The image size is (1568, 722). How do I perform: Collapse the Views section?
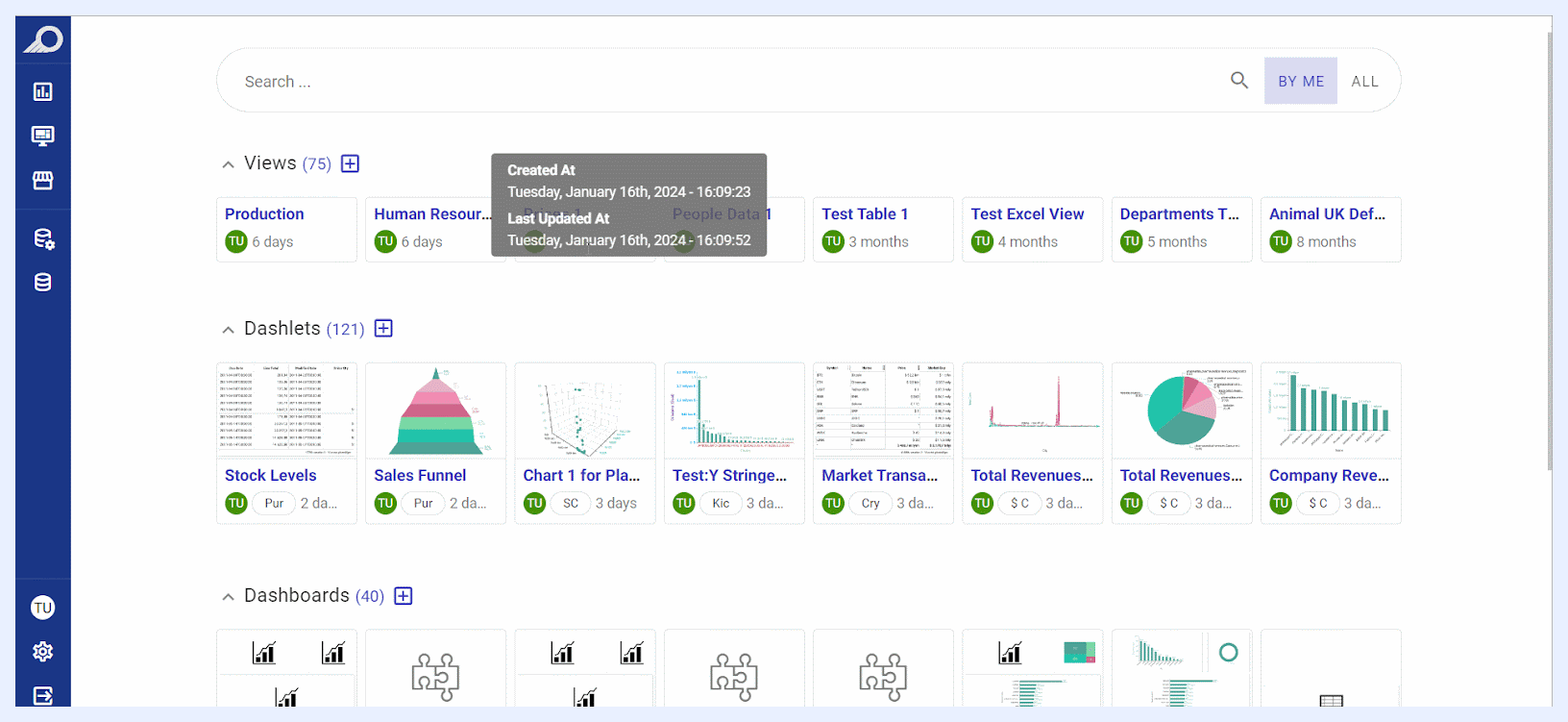coord(228,164)
